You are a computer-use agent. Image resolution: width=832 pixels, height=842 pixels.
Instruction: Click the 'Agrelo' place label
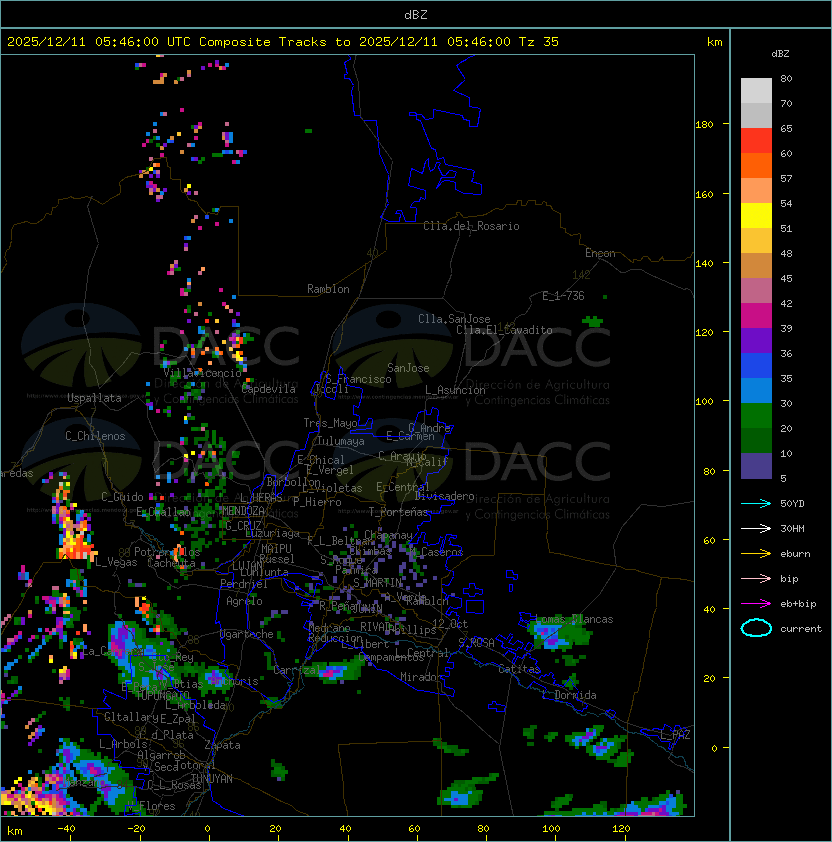click(244, 601)
